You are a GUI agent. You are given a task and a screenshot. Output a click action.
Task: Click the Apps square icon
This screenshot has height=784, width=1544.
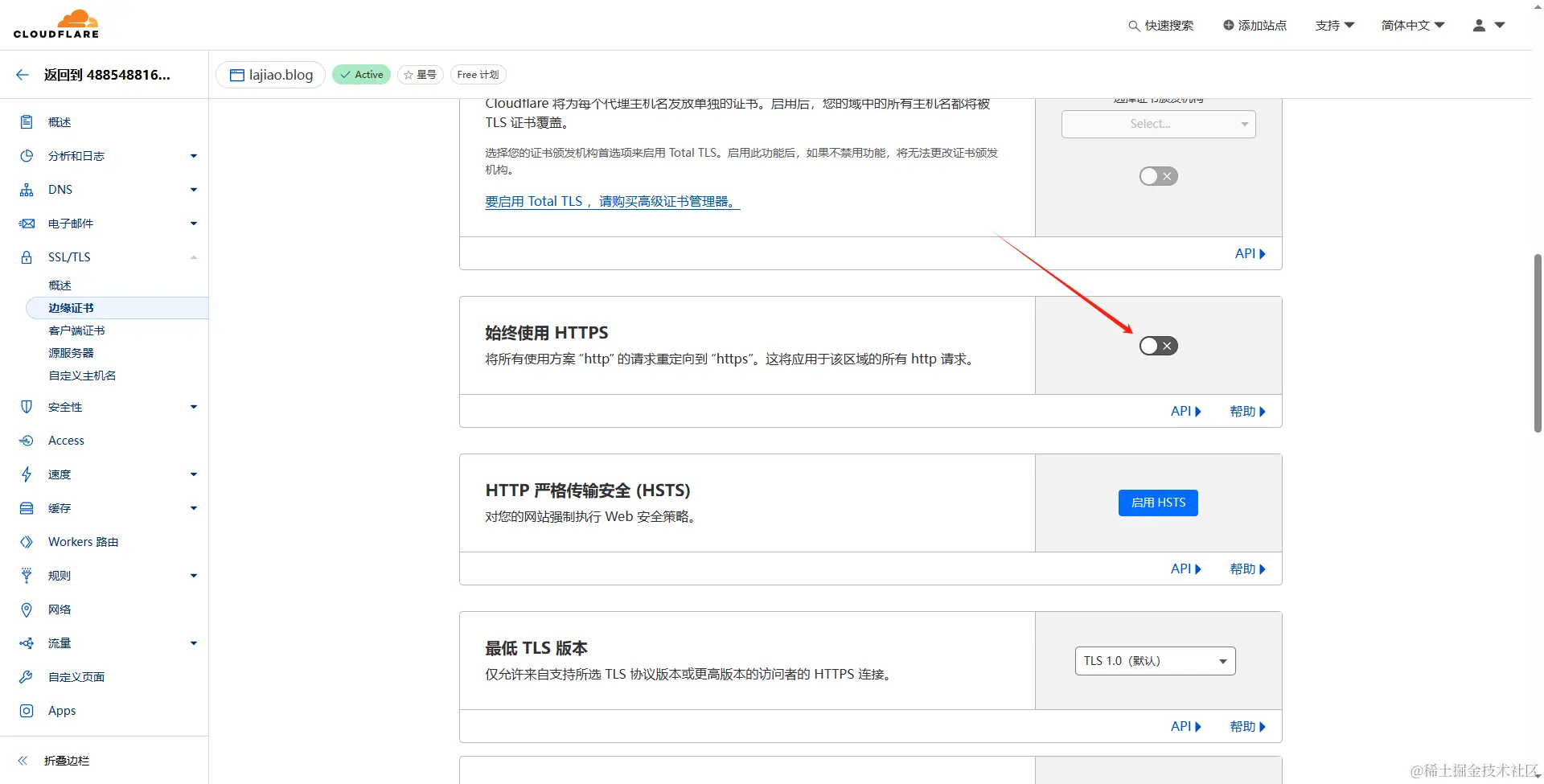coord(27,711)
